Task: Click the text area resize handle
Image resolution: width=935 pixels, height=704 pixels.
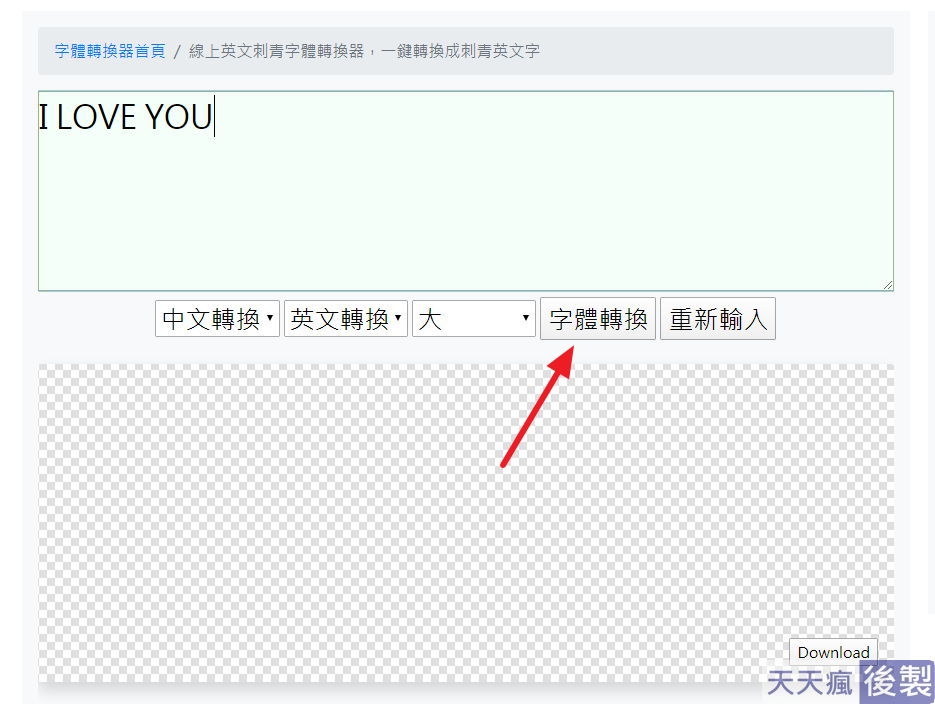Action: 887,285
